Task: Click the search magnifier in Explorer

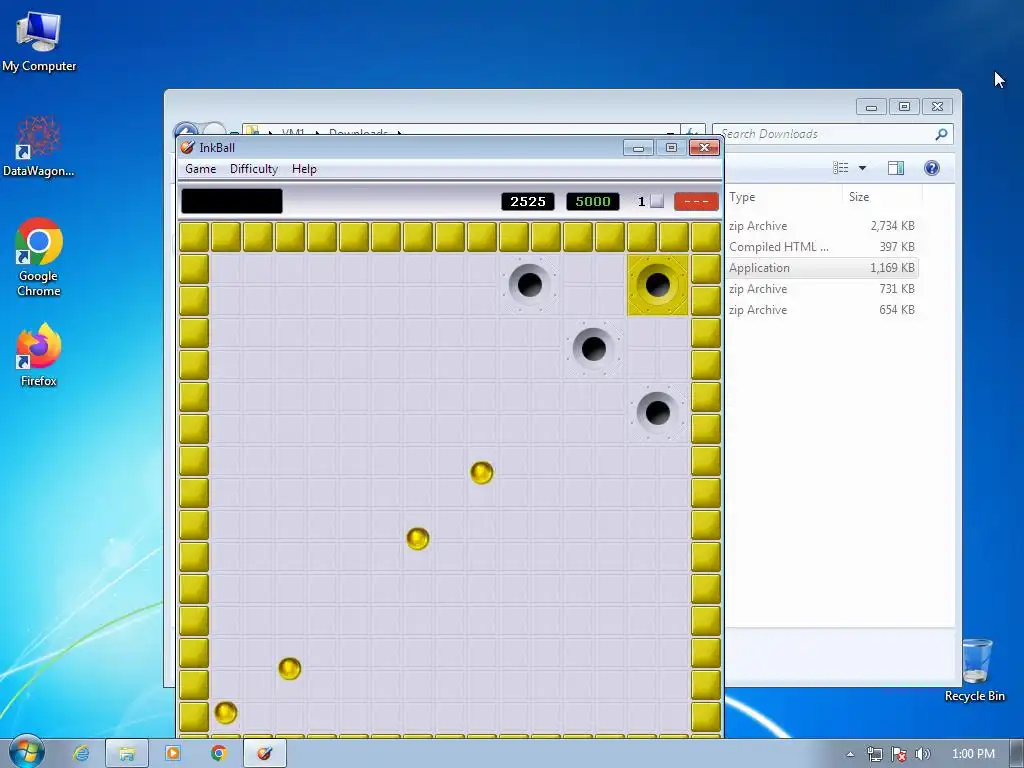Action: coord(941,134)
